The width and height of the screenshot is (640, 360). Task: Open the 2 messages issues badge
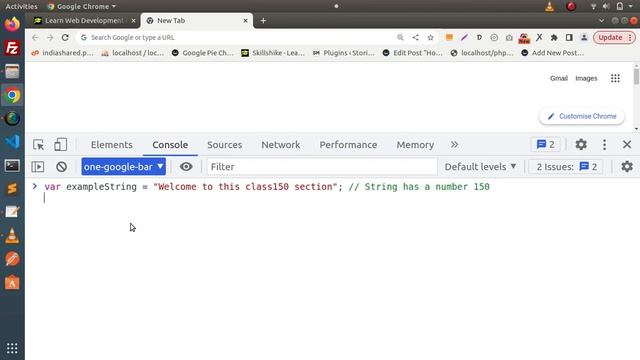[x=546, y=144]
